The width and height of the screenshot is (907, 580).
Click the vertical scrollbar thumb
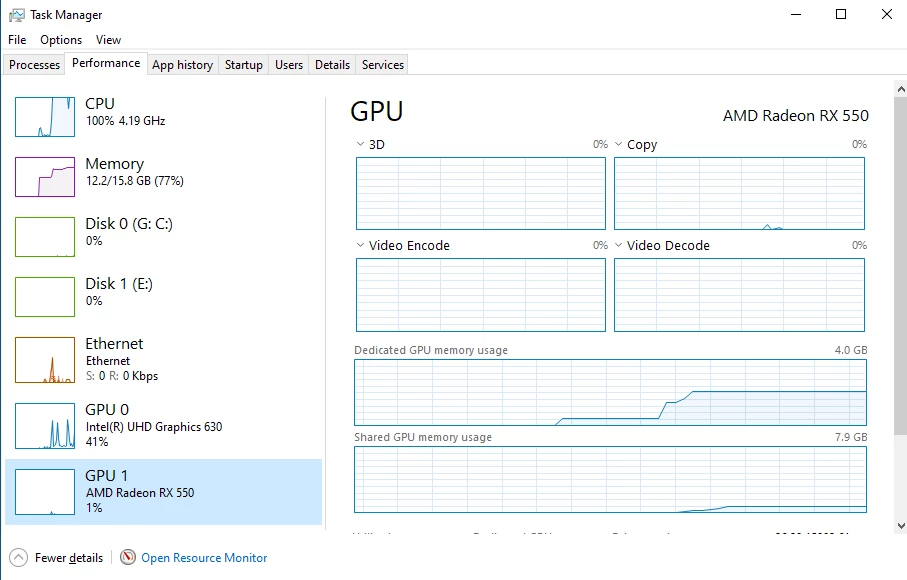click(901, 266)
